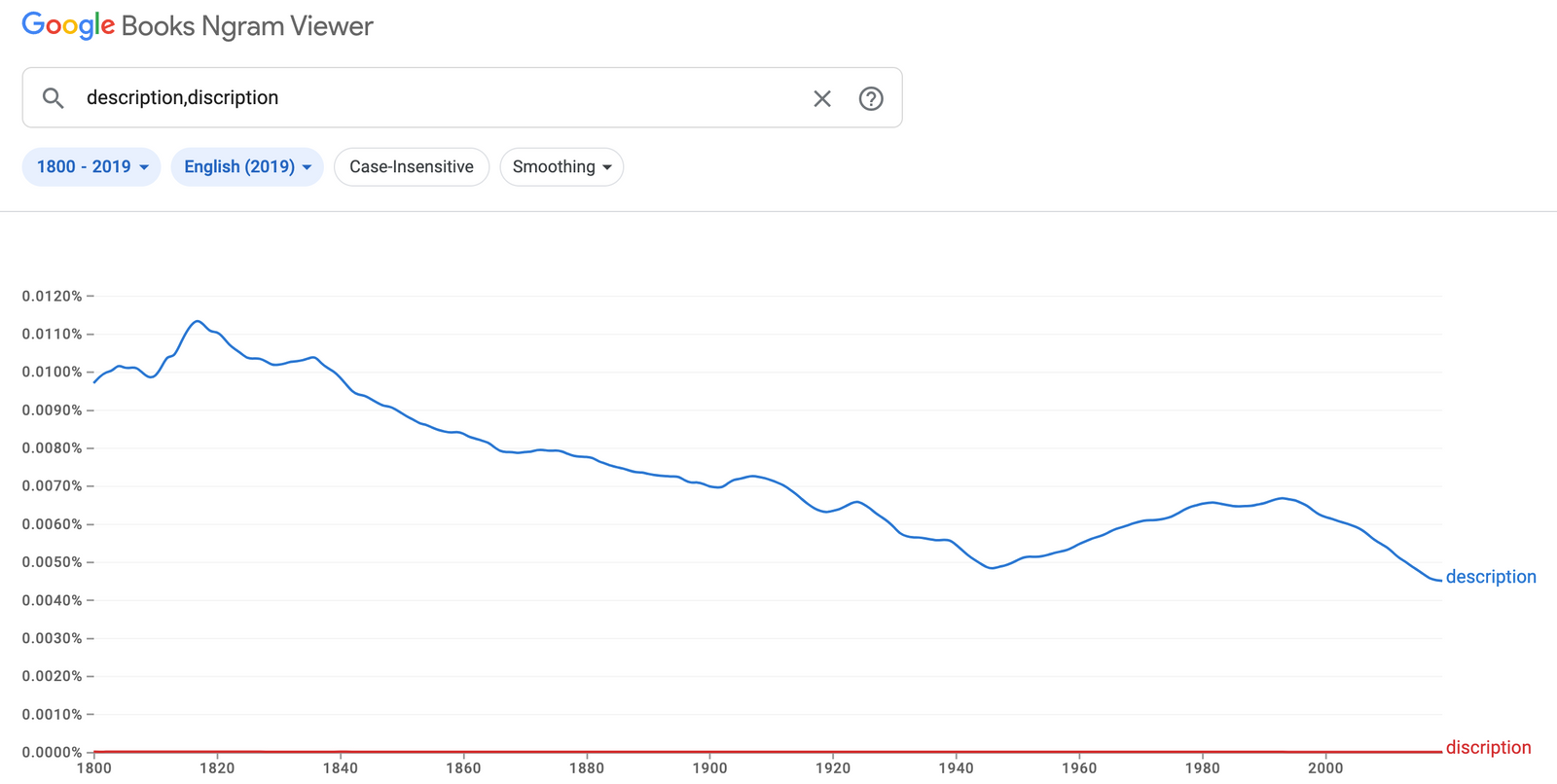Click the red discription series label

tap(1488, 747)
